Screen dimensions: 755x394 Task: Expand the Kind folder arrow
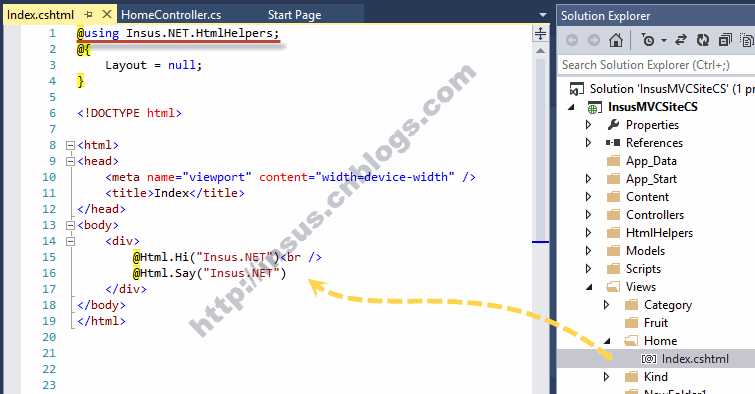point(607,377)
